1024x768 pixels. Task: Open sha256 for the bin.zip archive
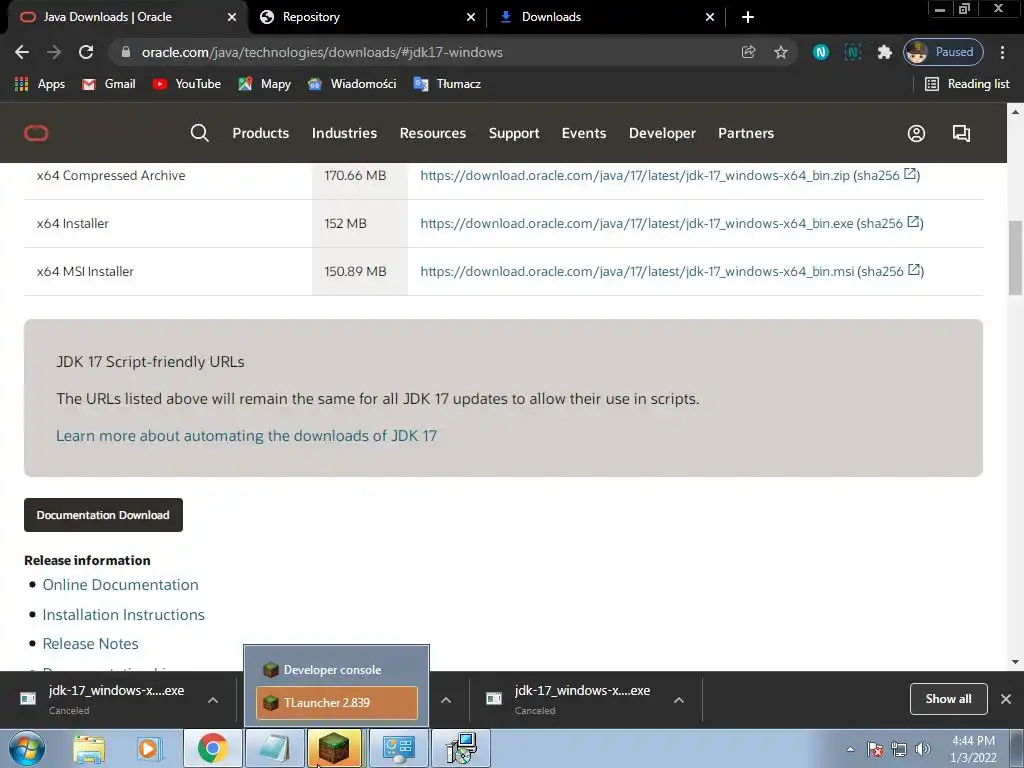tap(887, 175)
